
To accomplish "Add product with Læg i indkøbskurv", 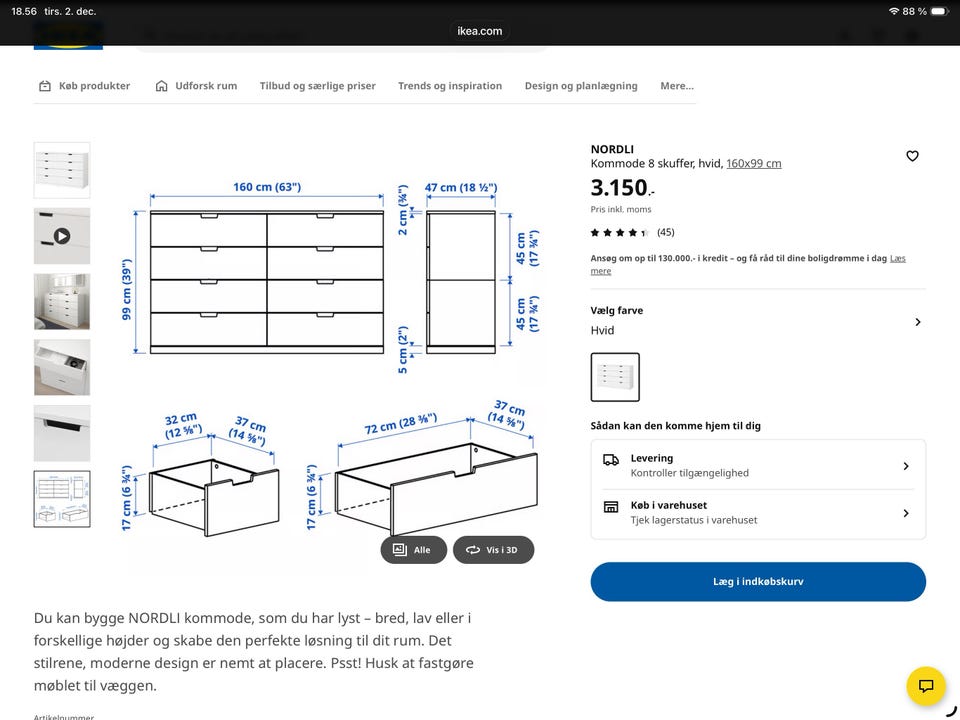I will (x=758, y=582).
